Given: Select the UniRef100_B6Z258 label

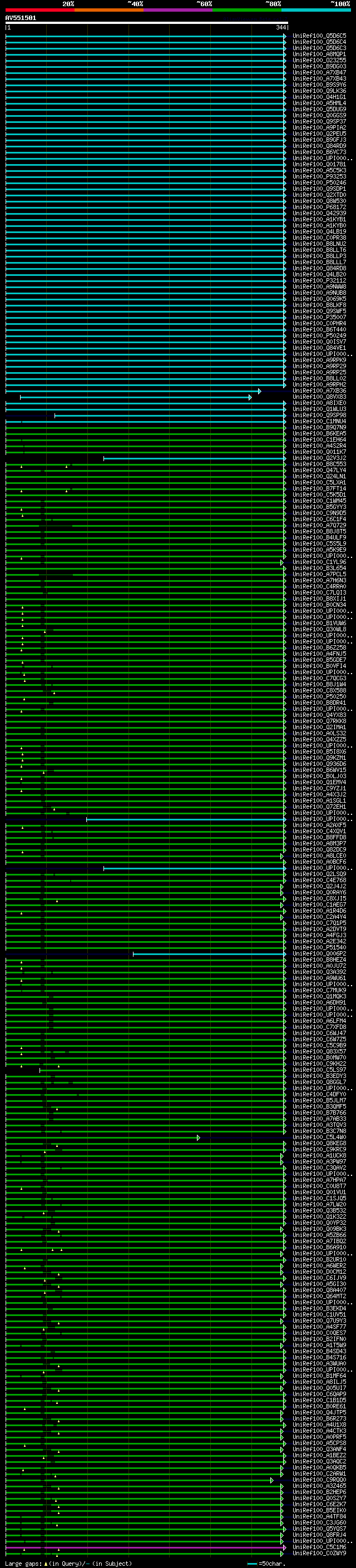Looking at the screenshot, I should [319, 647].
